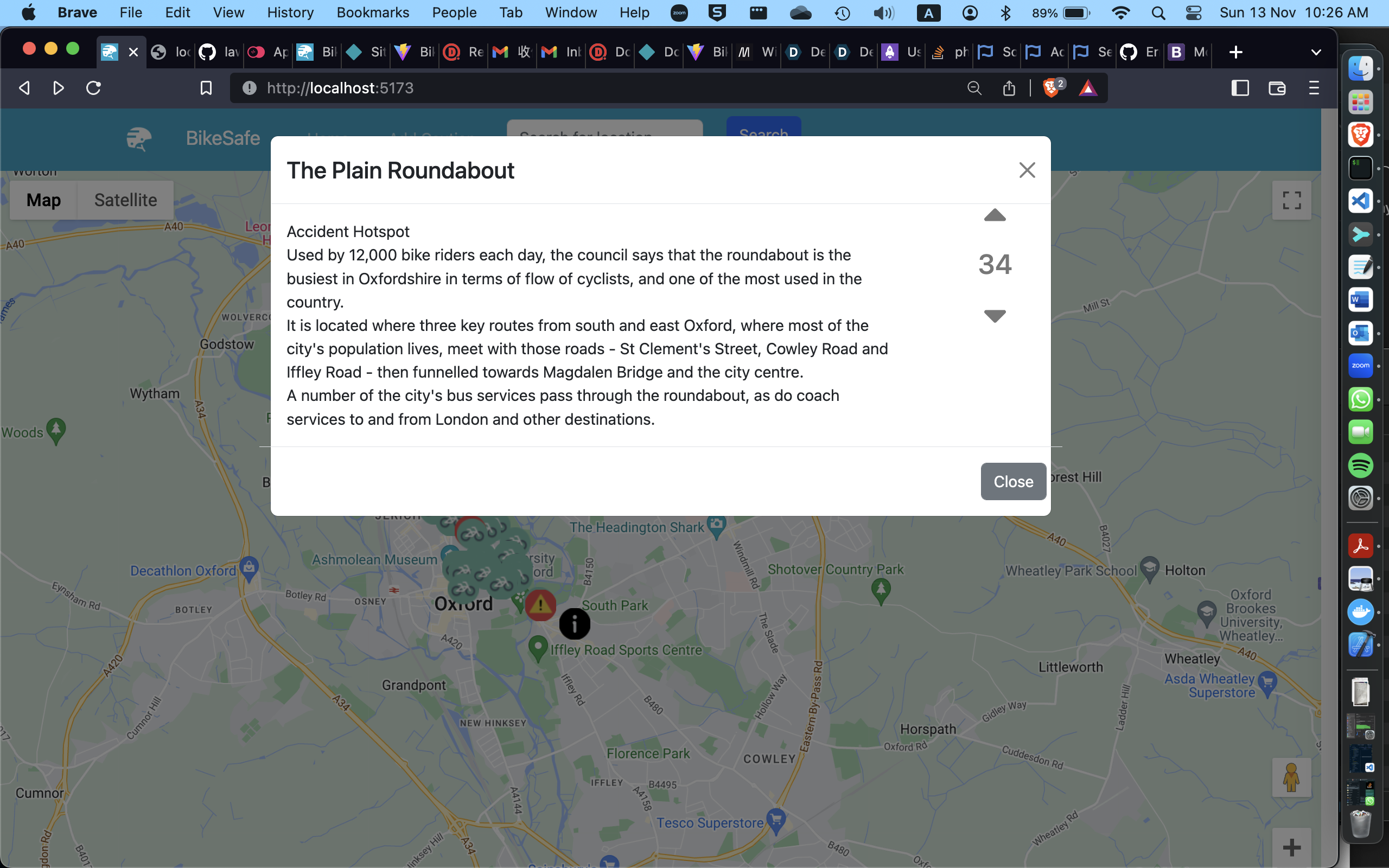Viewport: 1389px width, 868px height.
Task: Open the Brave hamburger menu
Action: point(1314,88)
